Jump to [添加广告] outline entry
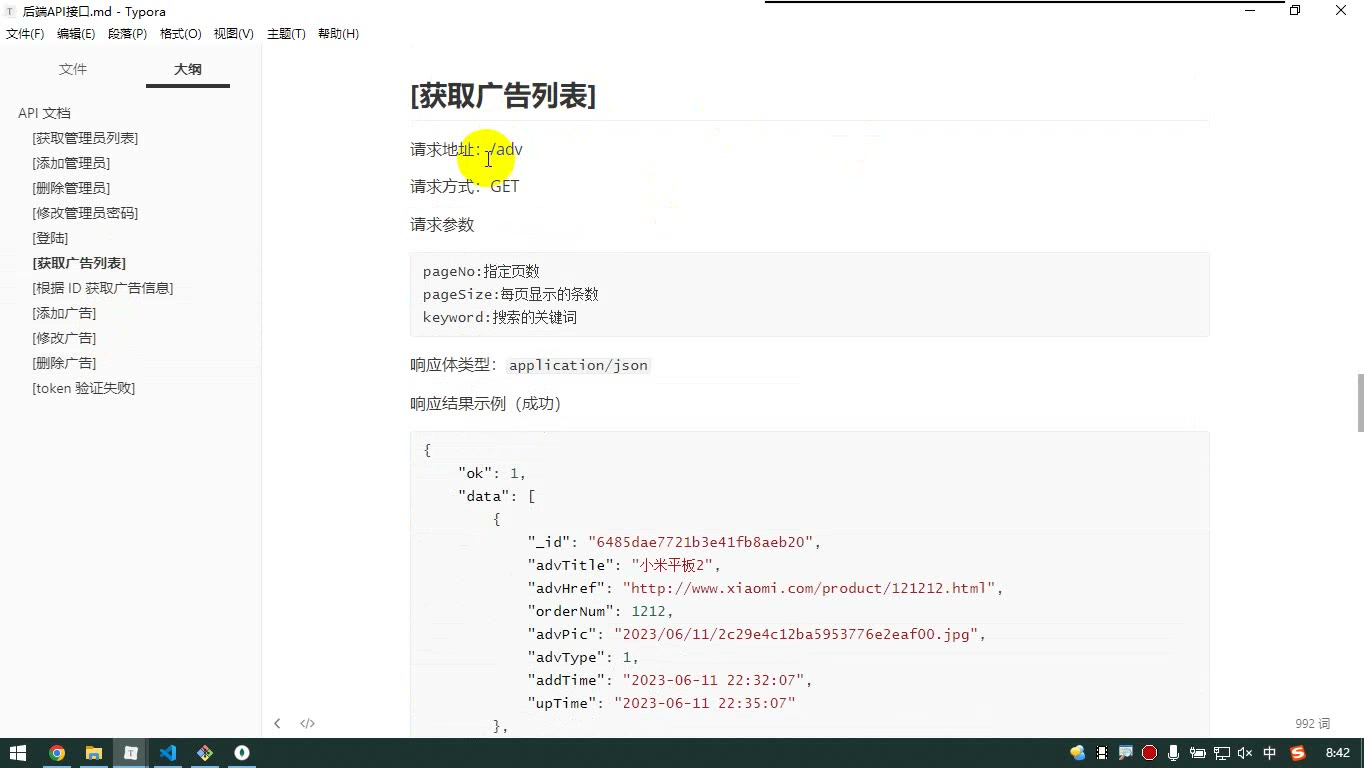 (x=64, y=313)
